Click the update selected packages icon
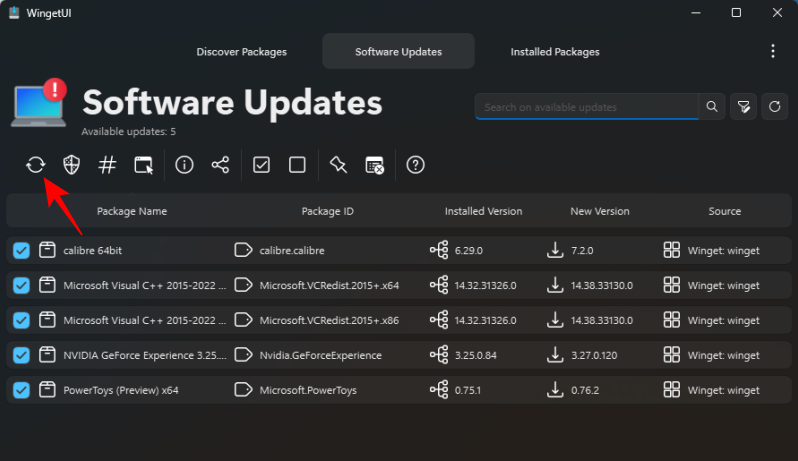798x461 pixels. (x=36, y=165)
